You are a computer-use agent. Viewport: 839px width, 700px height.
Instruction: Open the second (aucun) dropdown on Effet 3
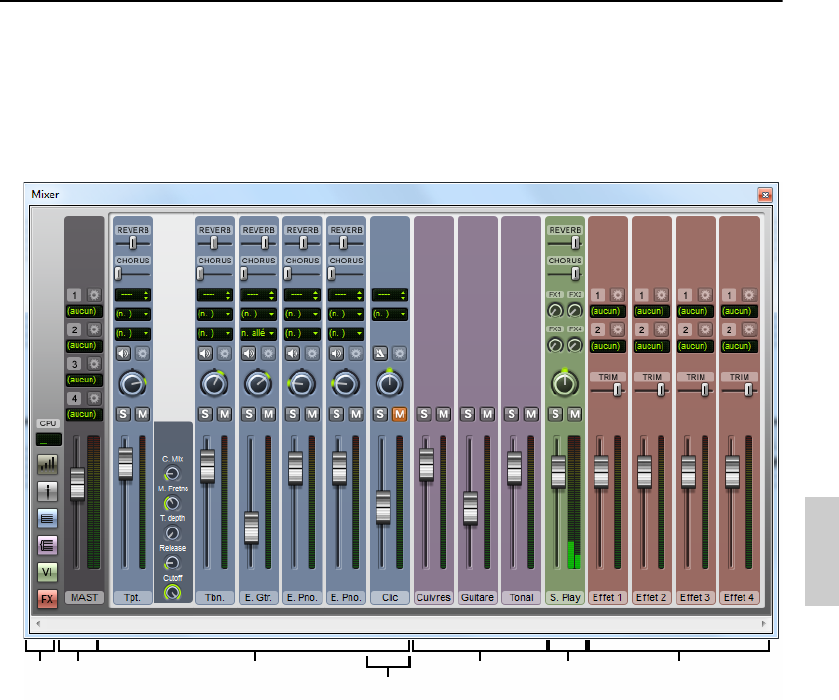[x=696, y=346]
